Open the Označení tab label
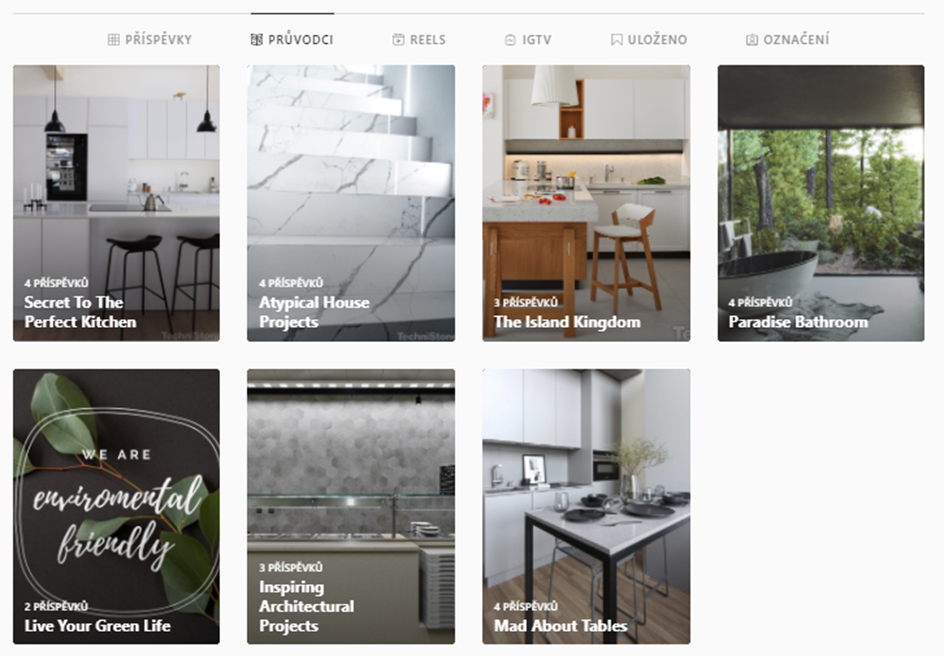944x656 pixels. click(796, 40)
